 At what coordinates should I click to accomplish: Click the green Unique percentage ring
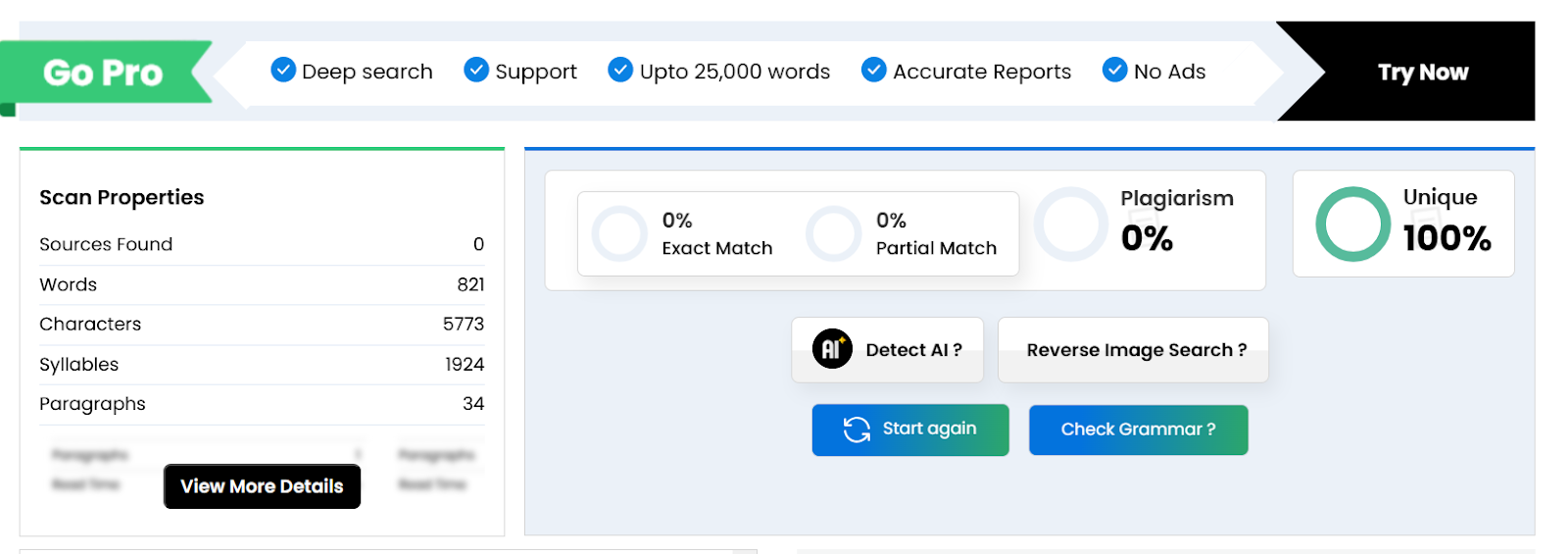[1352, 225]
